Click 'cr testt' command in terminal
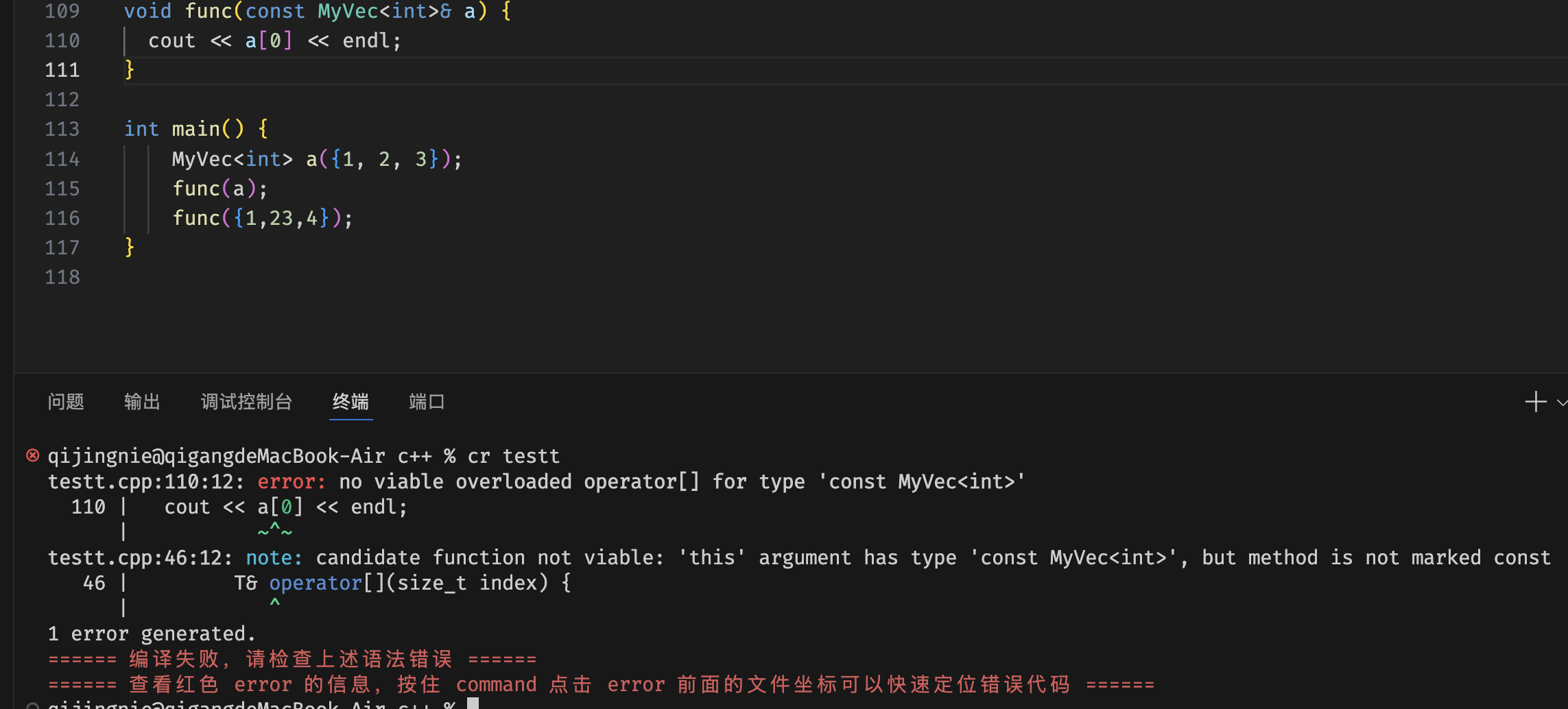 (514, 456)
